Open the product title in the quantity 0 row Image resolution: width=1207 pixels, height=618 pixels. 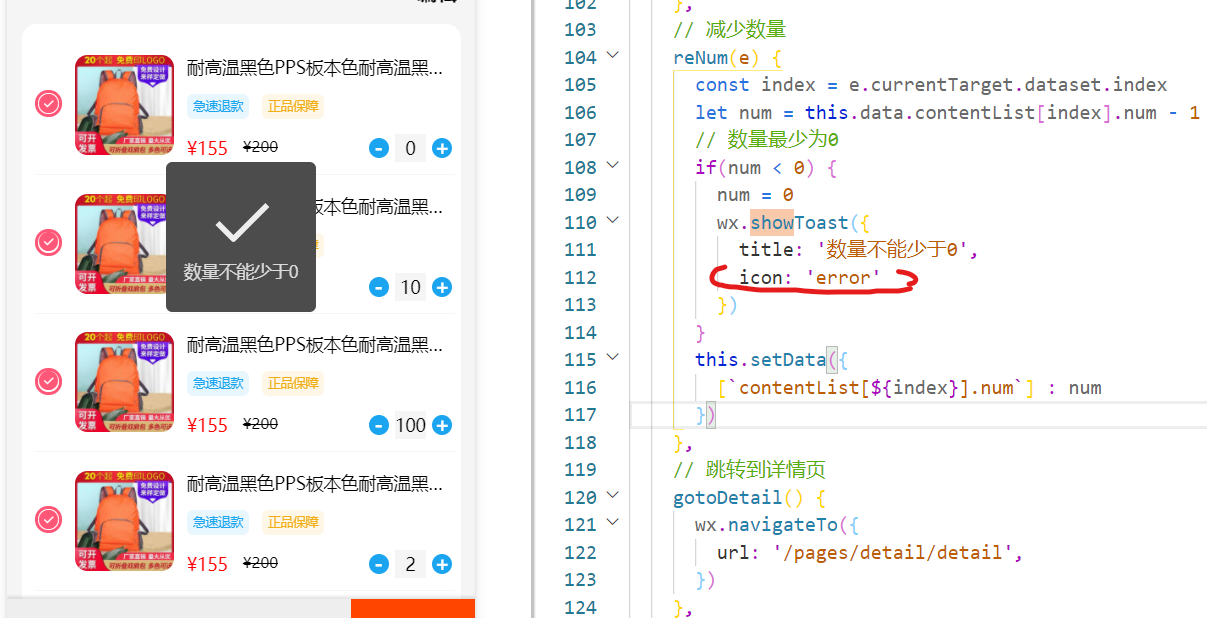coord(315,68)
